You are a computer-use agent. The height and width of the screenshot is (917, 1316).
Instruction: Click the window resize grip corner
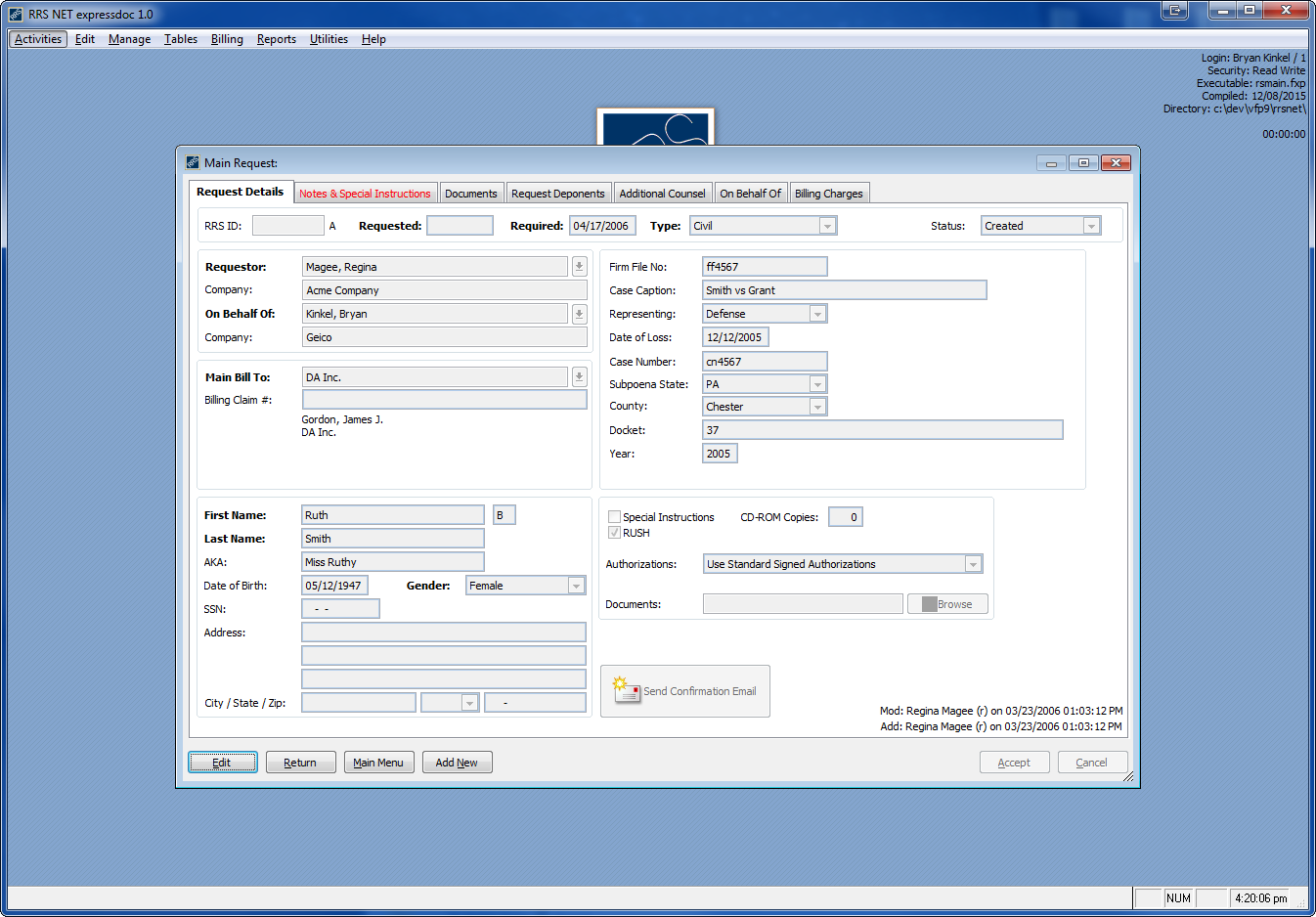(x=1129, y=777)
